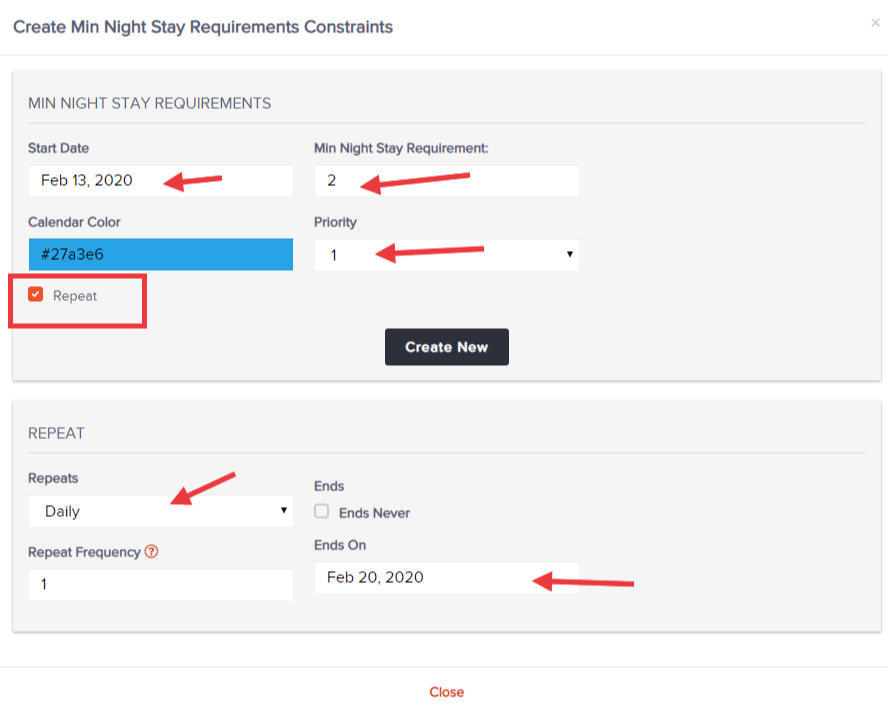Viewport: 888px width, 711px height.
Task: Open the Repeats dropdown showing Daily
Action: coord(160,511)
